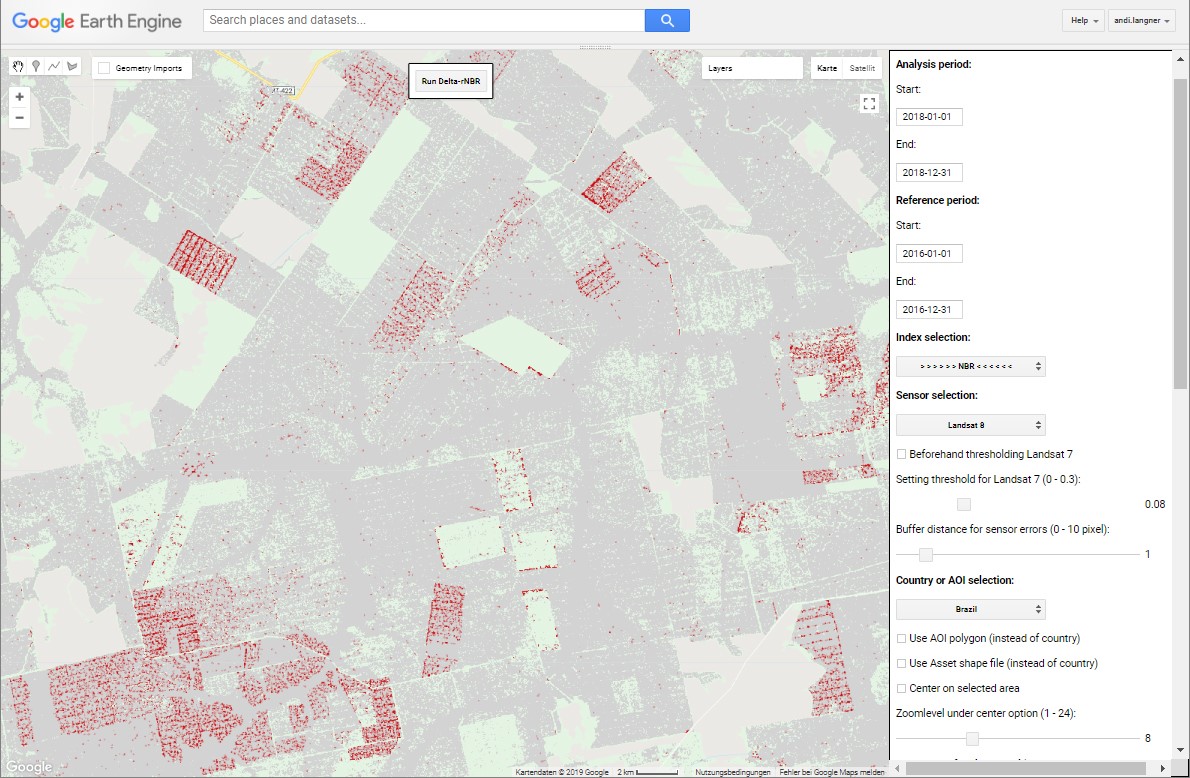Image resolution: width=1190 pixels, height=778 pixels.
Task: Click the panel resize handle above map
Action: pos(595,47)
